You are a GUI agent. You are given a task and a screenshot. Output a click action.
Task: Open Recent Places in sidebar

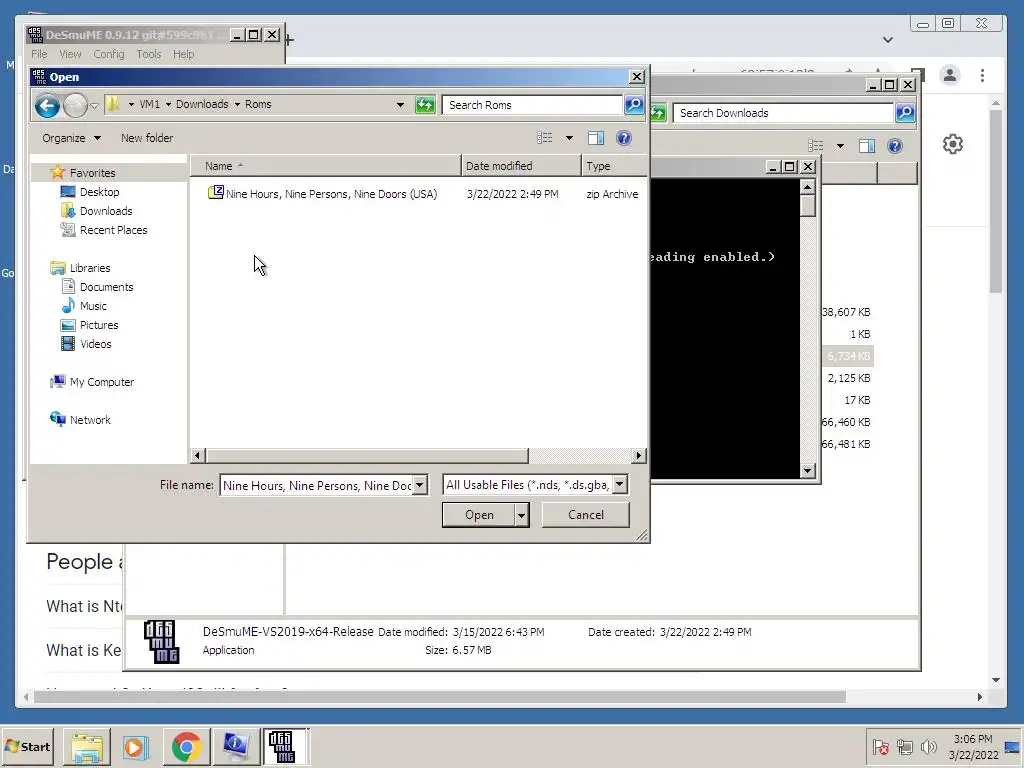pos(114,230)
